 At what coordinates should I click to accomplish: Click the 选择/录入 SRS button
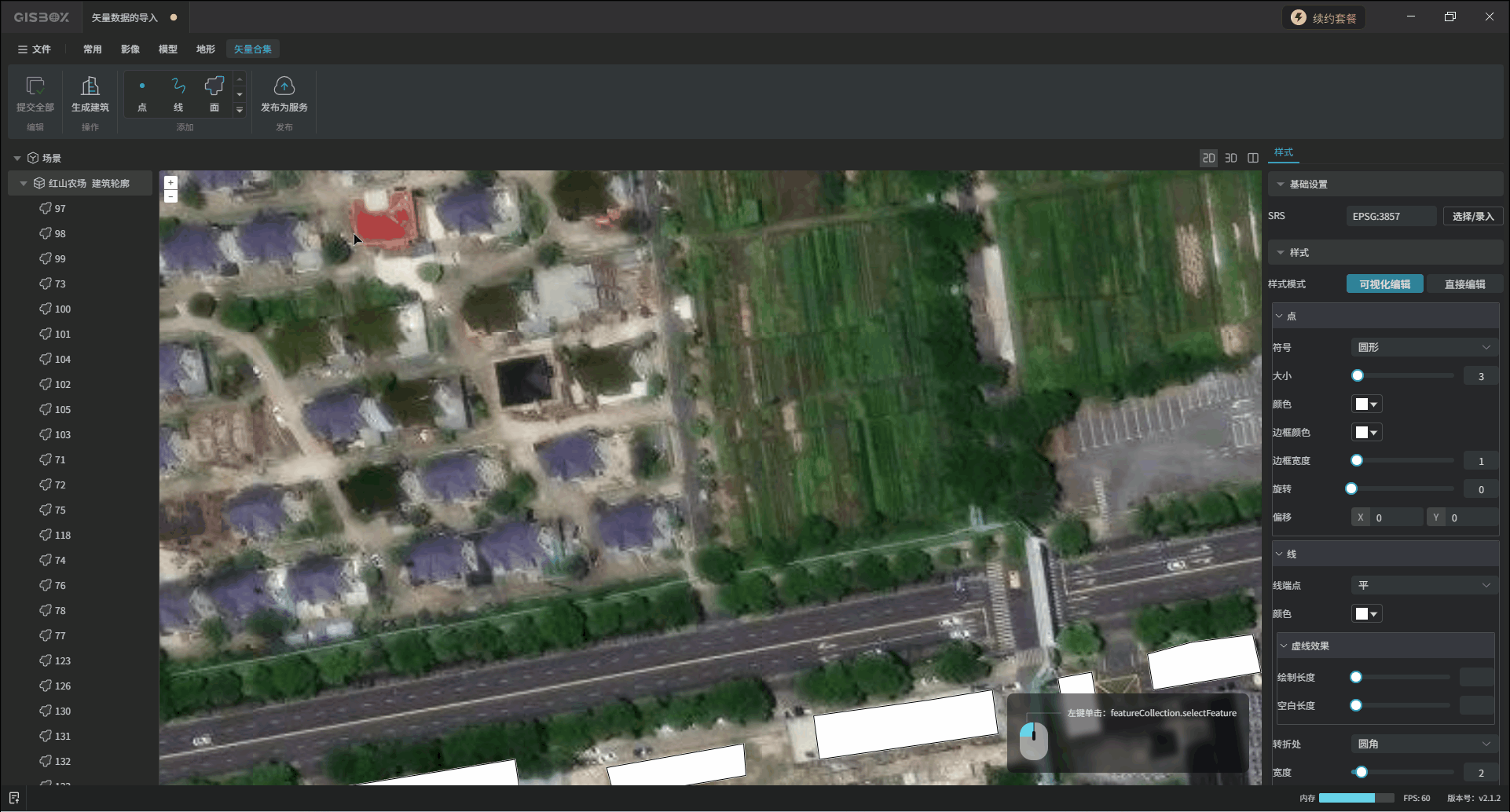(1472, 216)
